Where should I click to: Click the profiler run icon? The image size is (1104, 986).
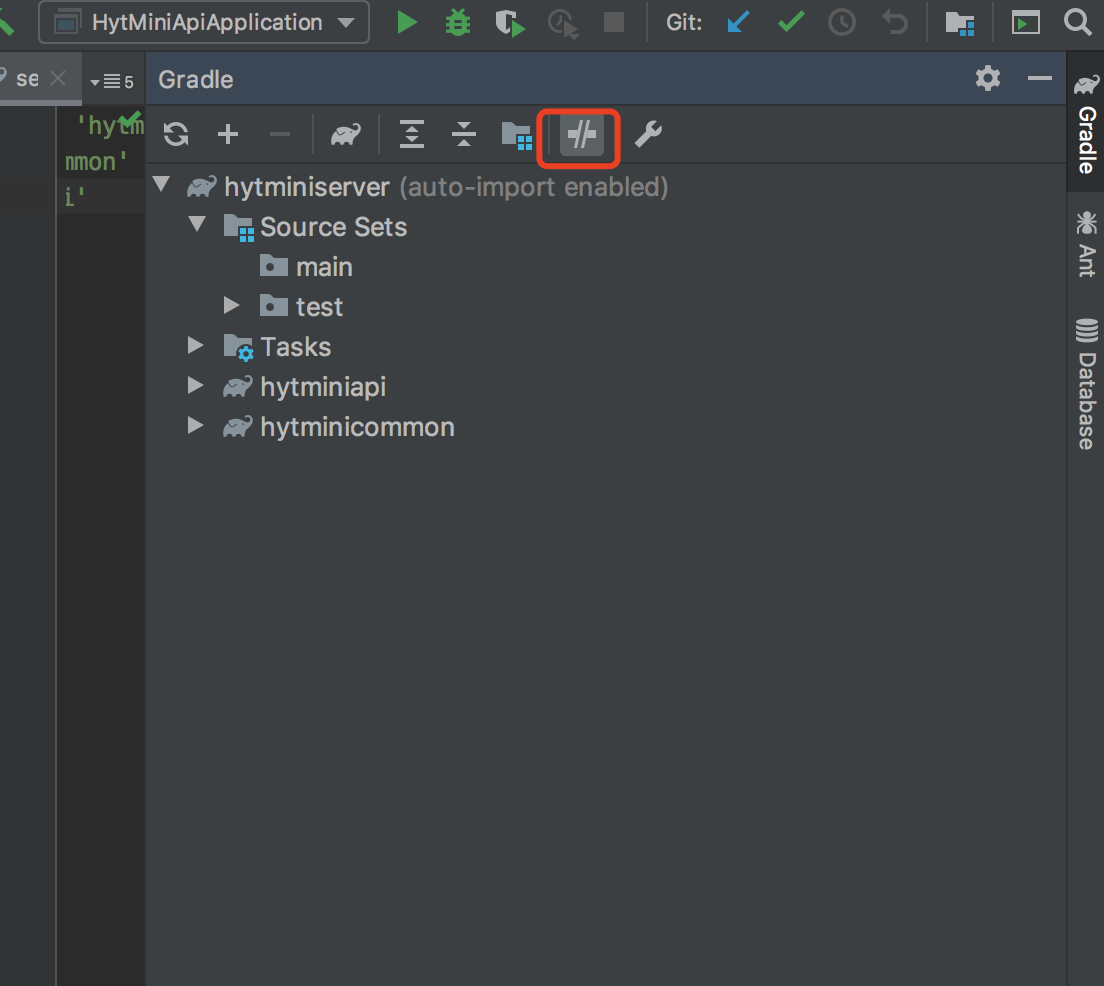(563, 23)
